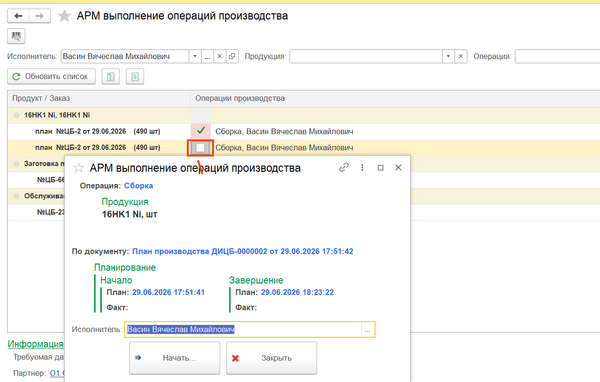
Task: Toggle the highlighted empty operation checkbox
Action: tap(200, 148)
